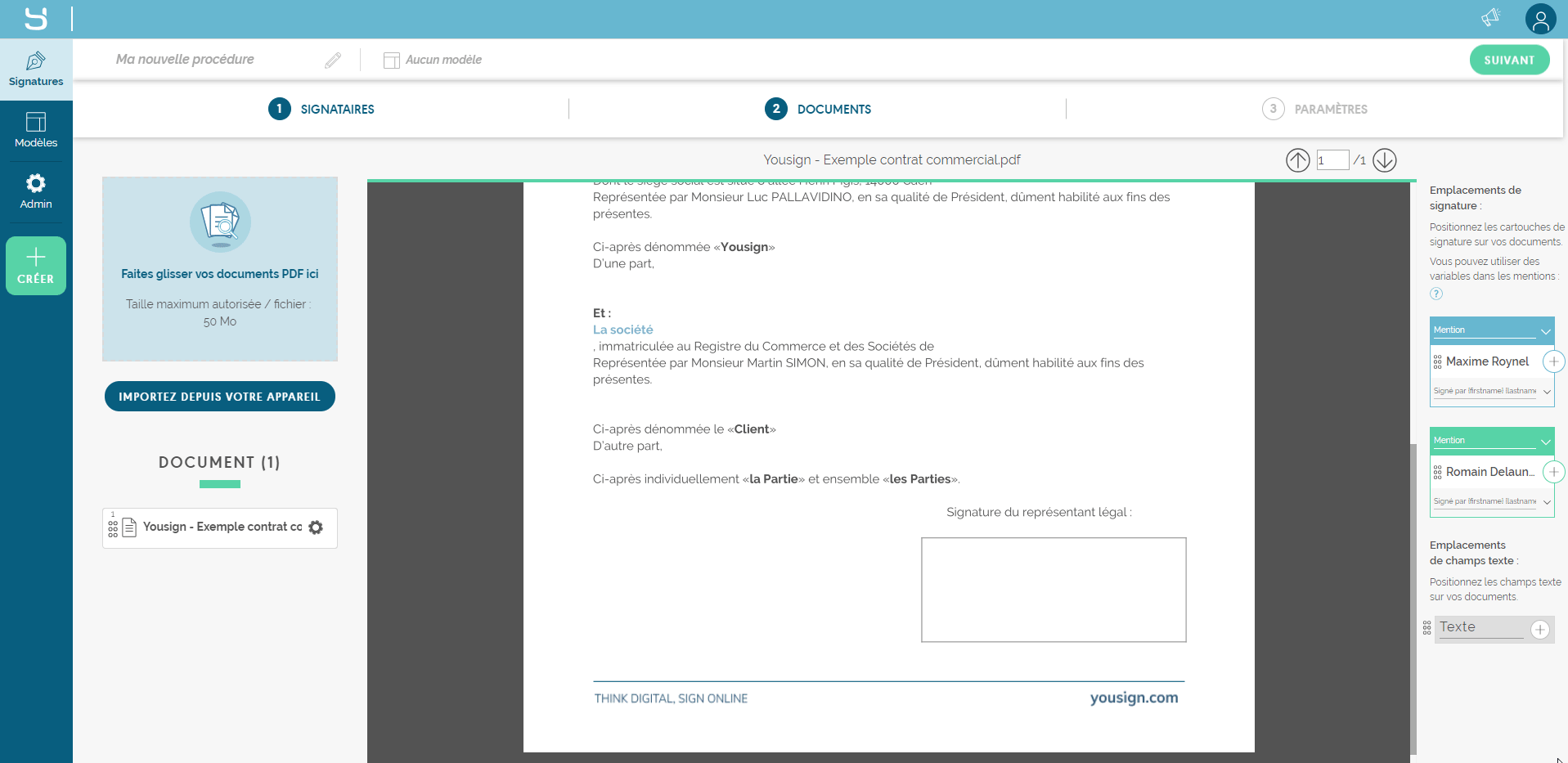
Task: Click Importez depuis votre appareil button
Action: click(x=220, y=397)
